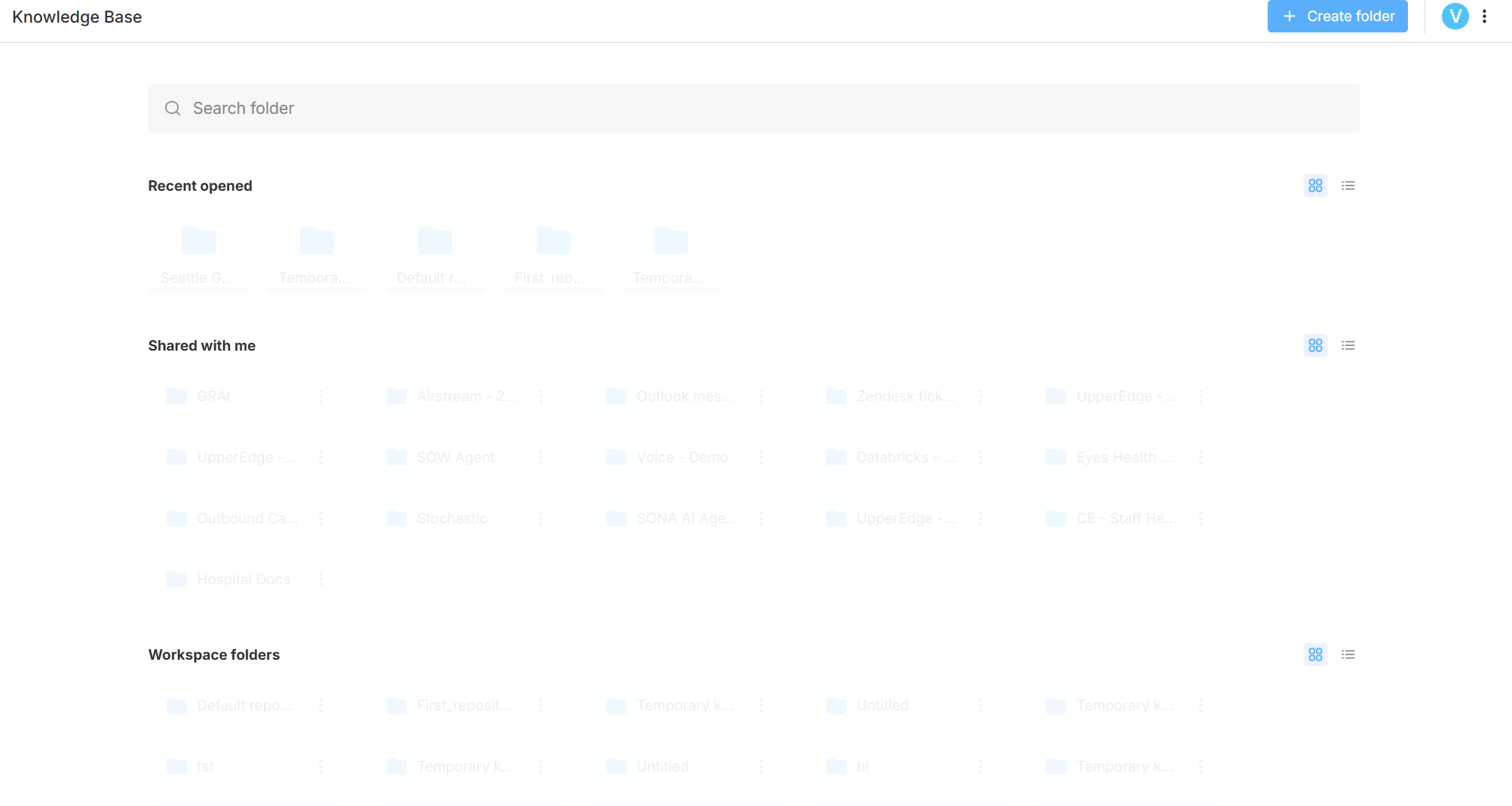Open options menu for tst folder

pyautogui.click(x=320, y=767)
